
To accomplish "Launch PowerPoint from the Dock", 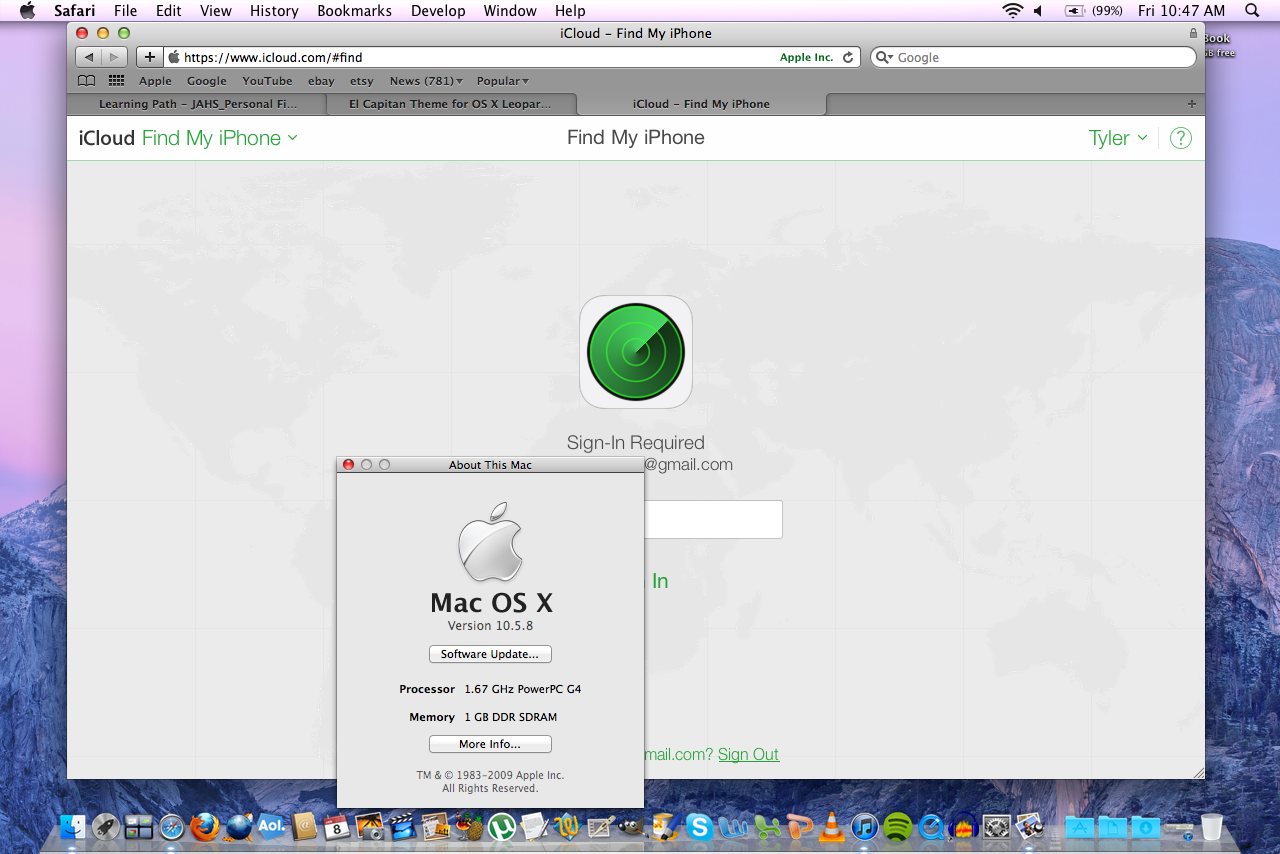I will click(800, 827).
